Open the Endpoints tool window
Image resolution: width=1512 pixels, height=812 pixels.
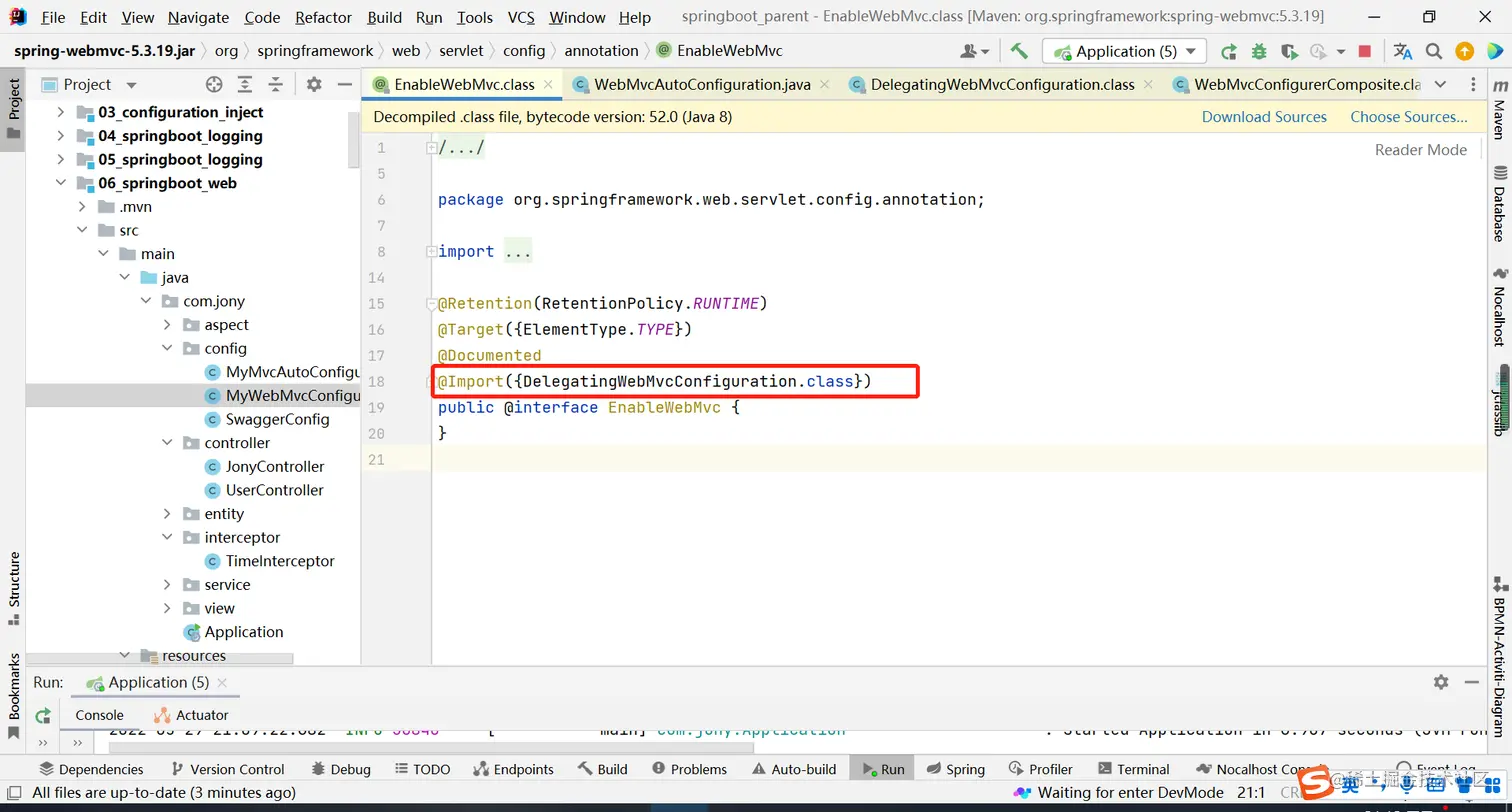pos(512,769)
